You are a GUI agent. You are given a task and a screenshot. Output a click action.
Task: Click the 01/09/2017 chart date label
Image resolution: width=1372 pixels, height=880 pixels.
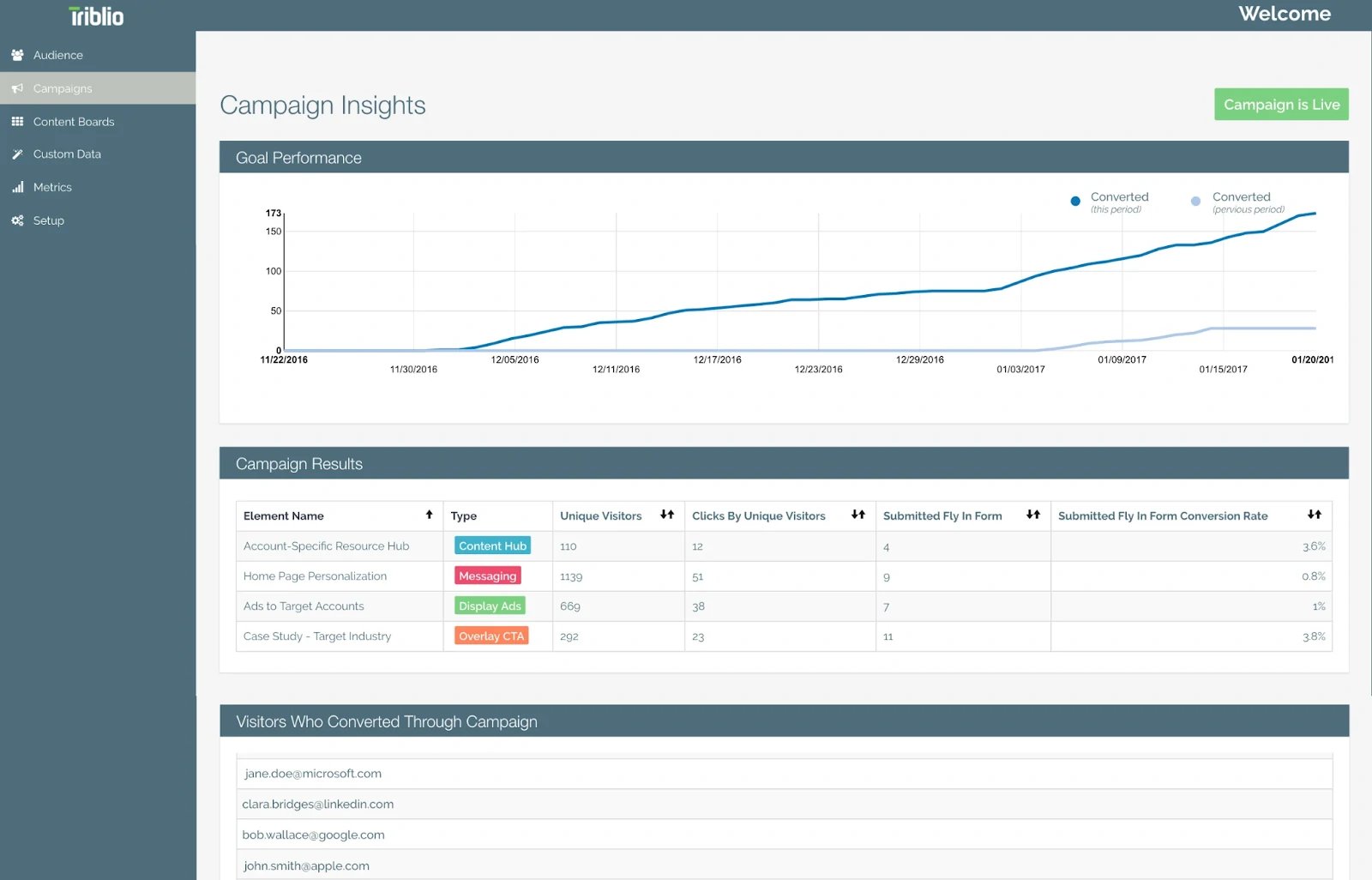coord(1122,359)
